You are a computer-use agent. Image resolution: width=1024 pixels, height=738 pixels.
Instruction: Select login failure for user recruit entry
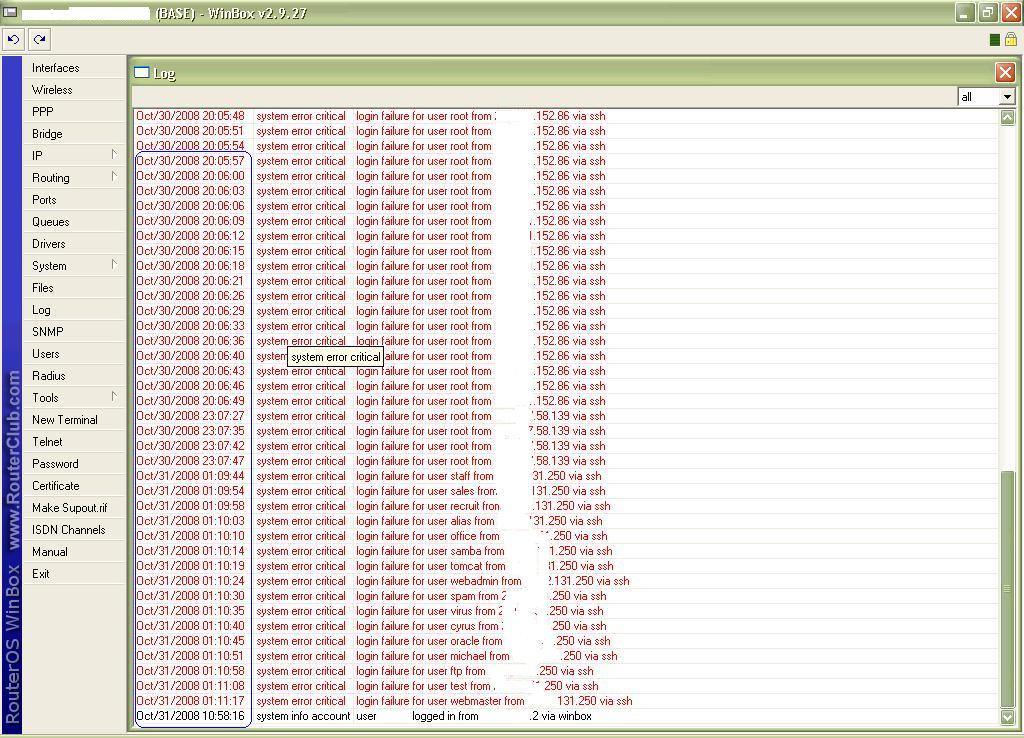tap(566, 507)
